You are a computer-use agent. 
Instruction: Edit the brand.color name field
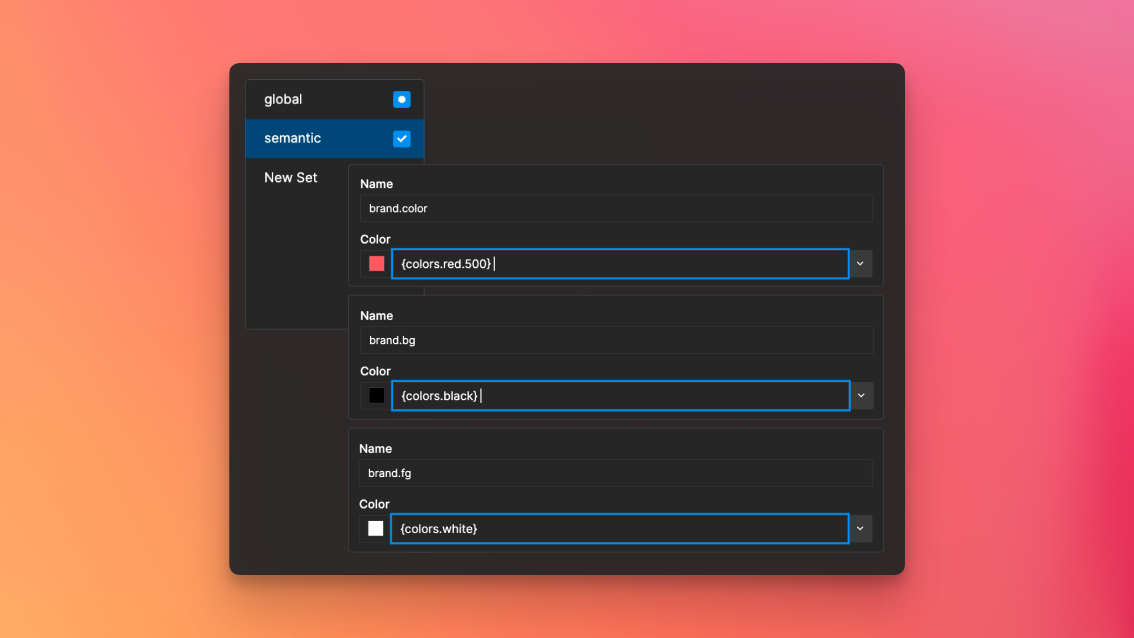tap(616, 208)
